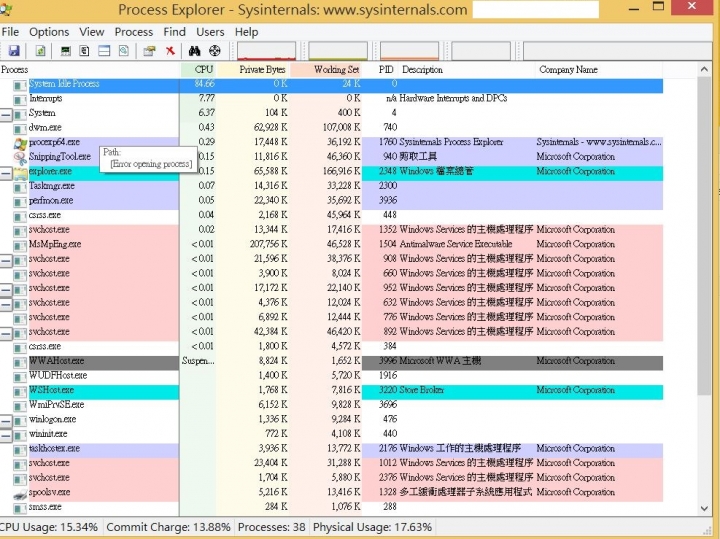Click the explorer.exe folder icon

tap(20, 173)
